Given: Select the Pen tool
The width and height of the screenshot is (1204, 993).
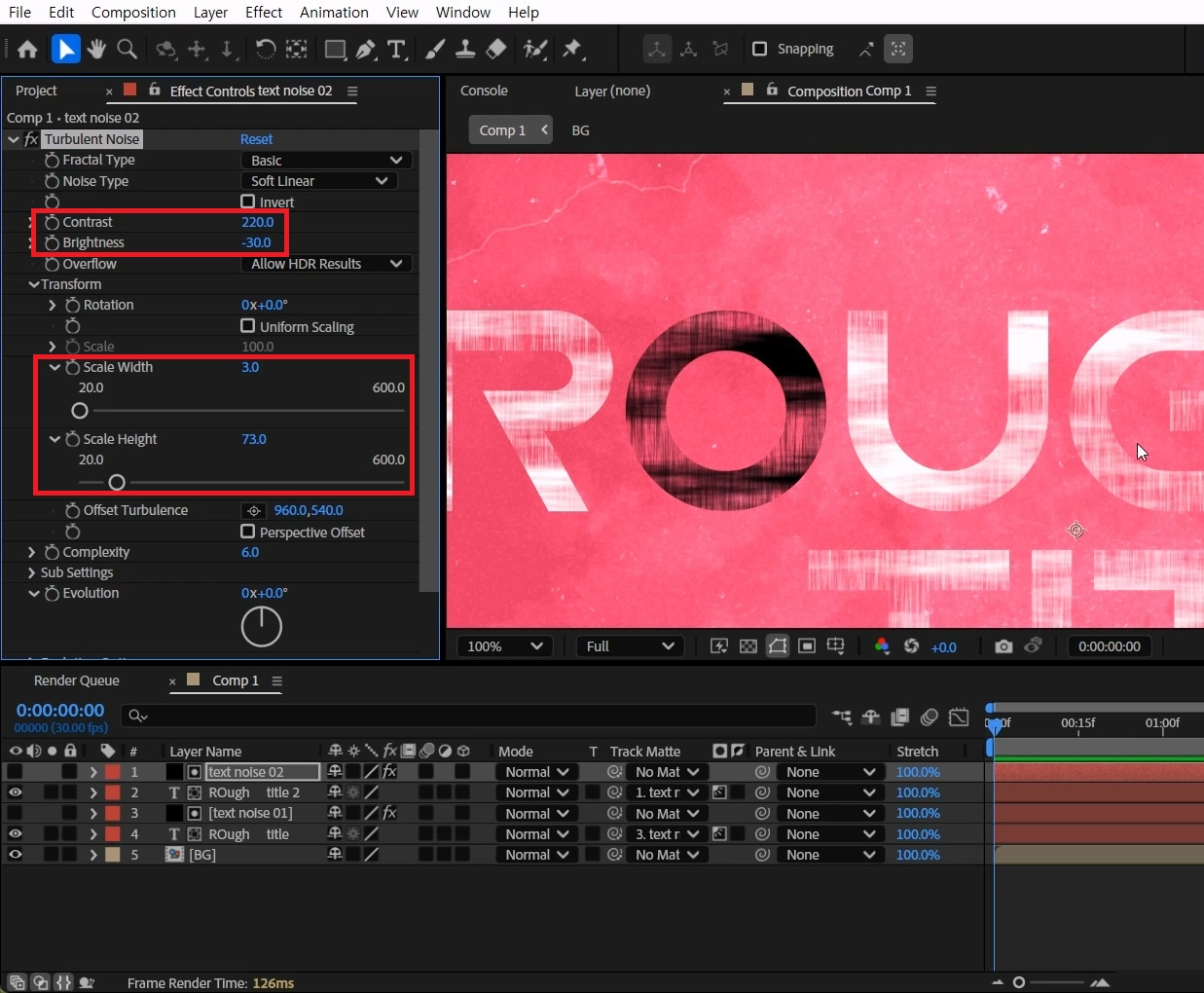Looking at the screenshot, I should pos(366,49).
